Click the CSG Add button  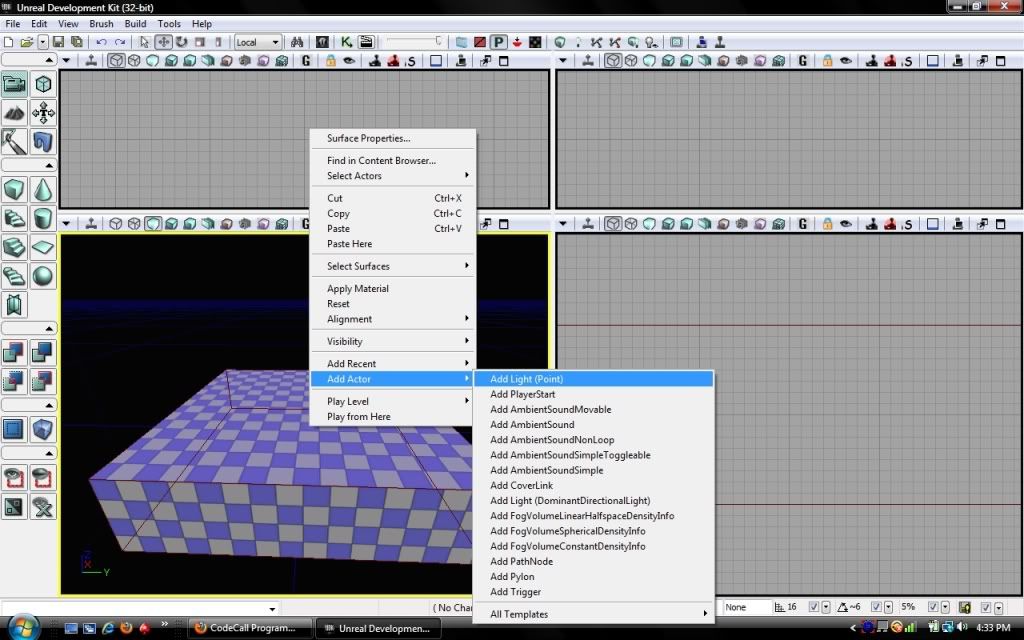14,353
